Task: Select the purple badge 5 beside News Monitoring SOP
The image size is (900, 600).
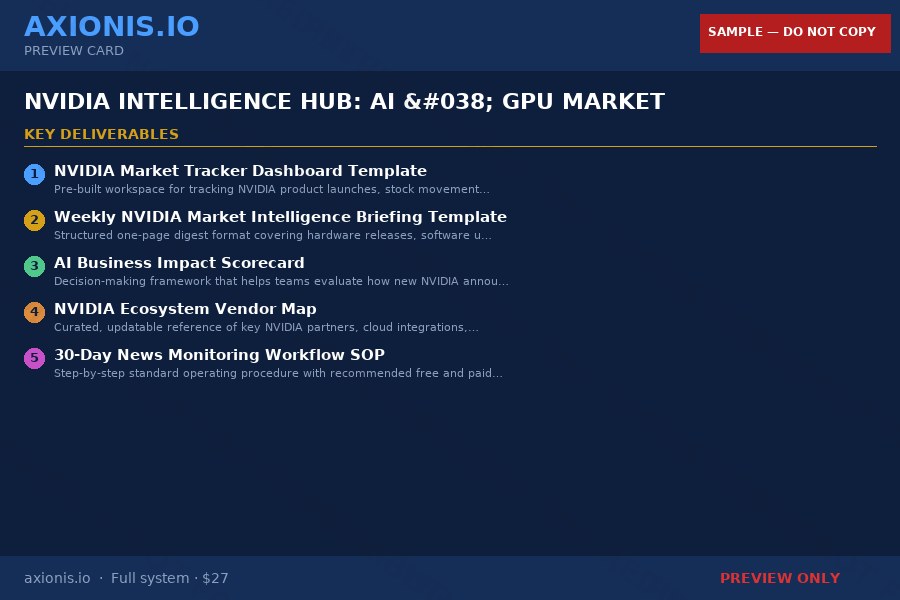Action: pyautogui.click(x=34, y=358)
